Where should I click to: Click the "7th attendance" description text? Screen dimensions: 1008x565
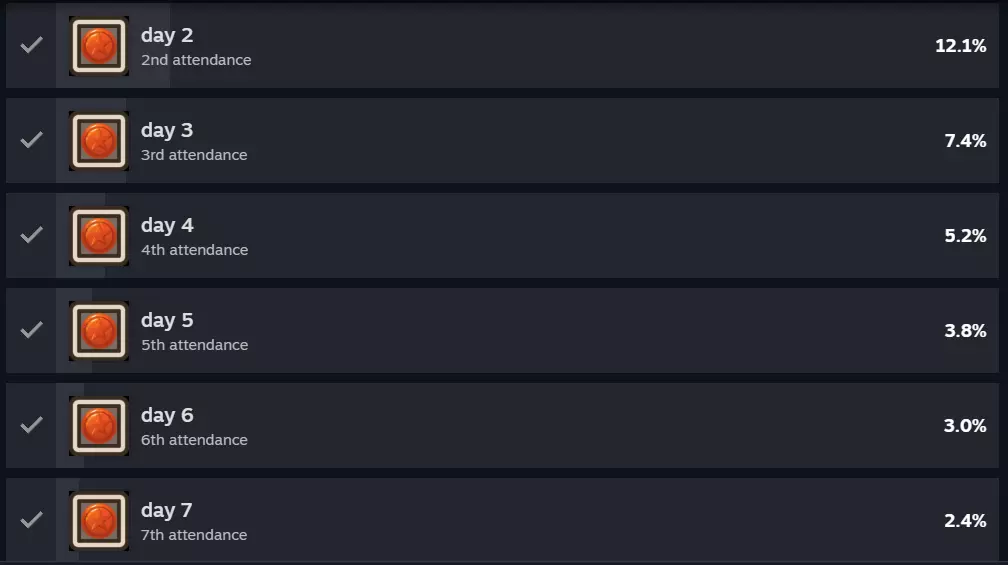[x=194, y=535]
